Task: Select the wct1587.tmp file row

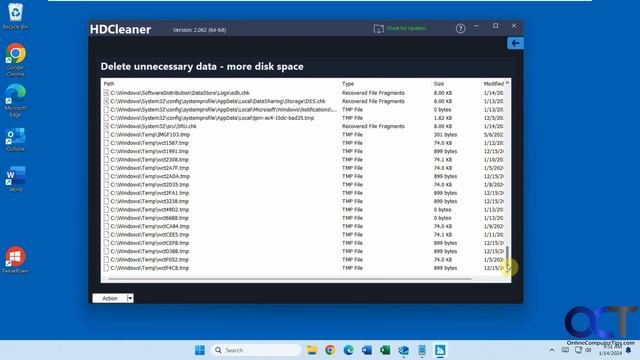Action: (x=304, y=143)
